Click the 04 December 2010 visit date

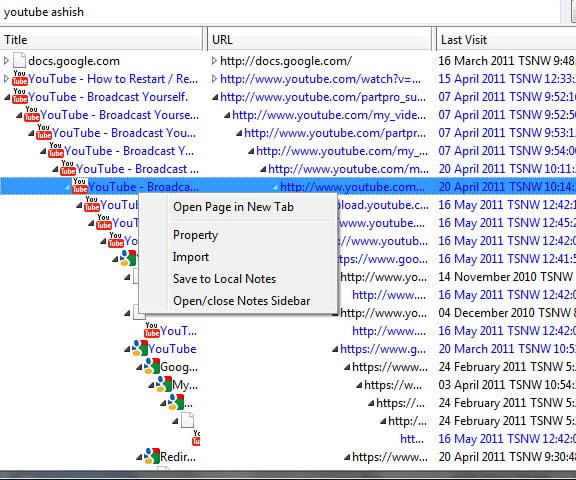tap(507, 313)
